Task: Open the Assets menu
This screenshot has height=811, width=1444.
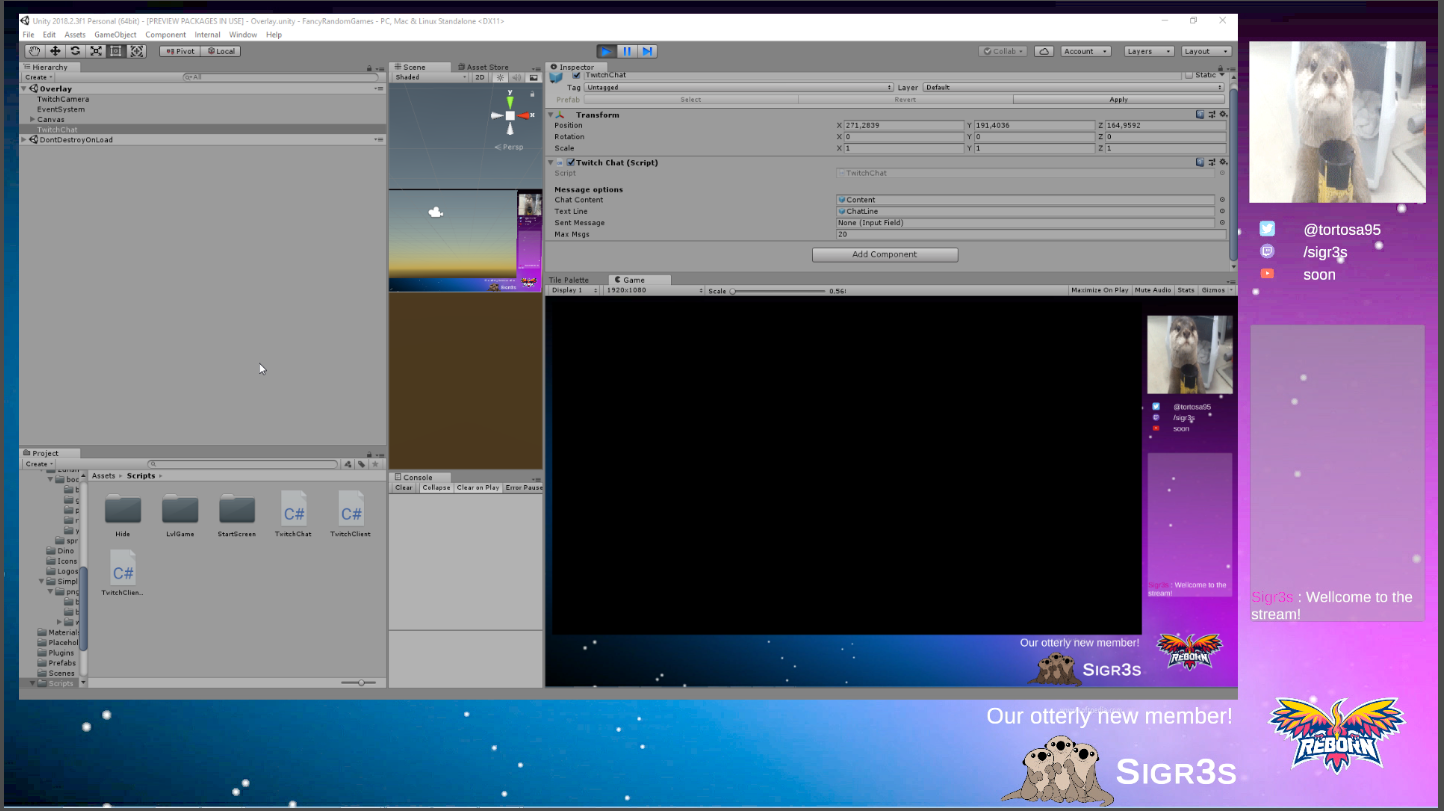Action: click(x=75, y=35)
